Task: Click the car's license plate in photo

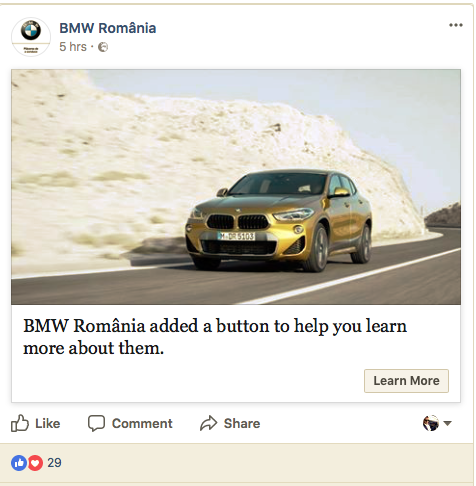Action: (236, 236)
